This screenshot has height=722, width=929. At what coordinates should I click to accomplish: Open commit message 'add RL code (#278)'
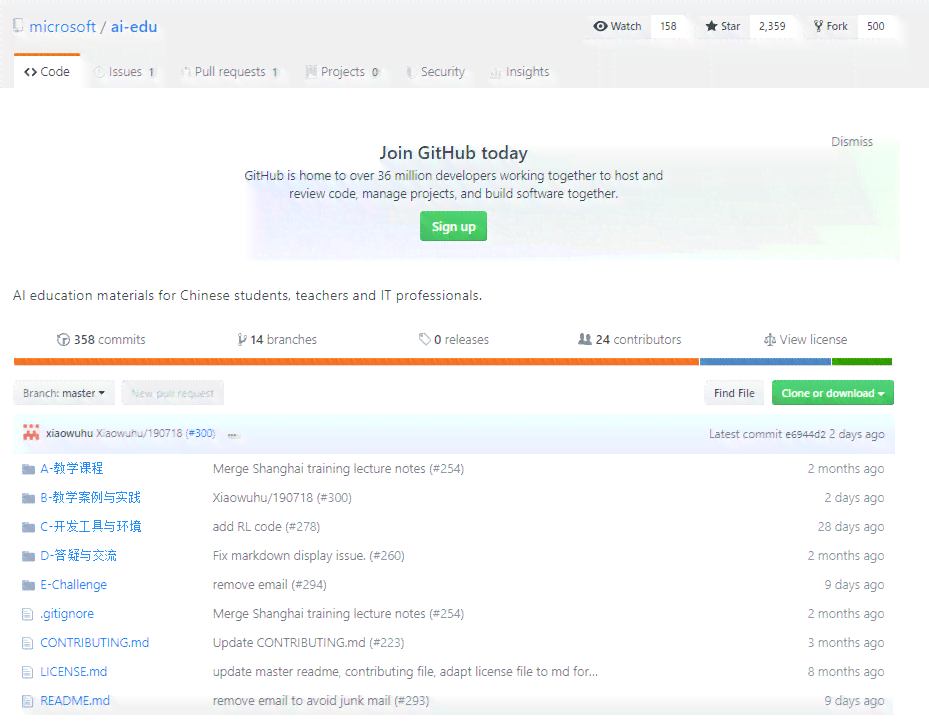[266, 527]
